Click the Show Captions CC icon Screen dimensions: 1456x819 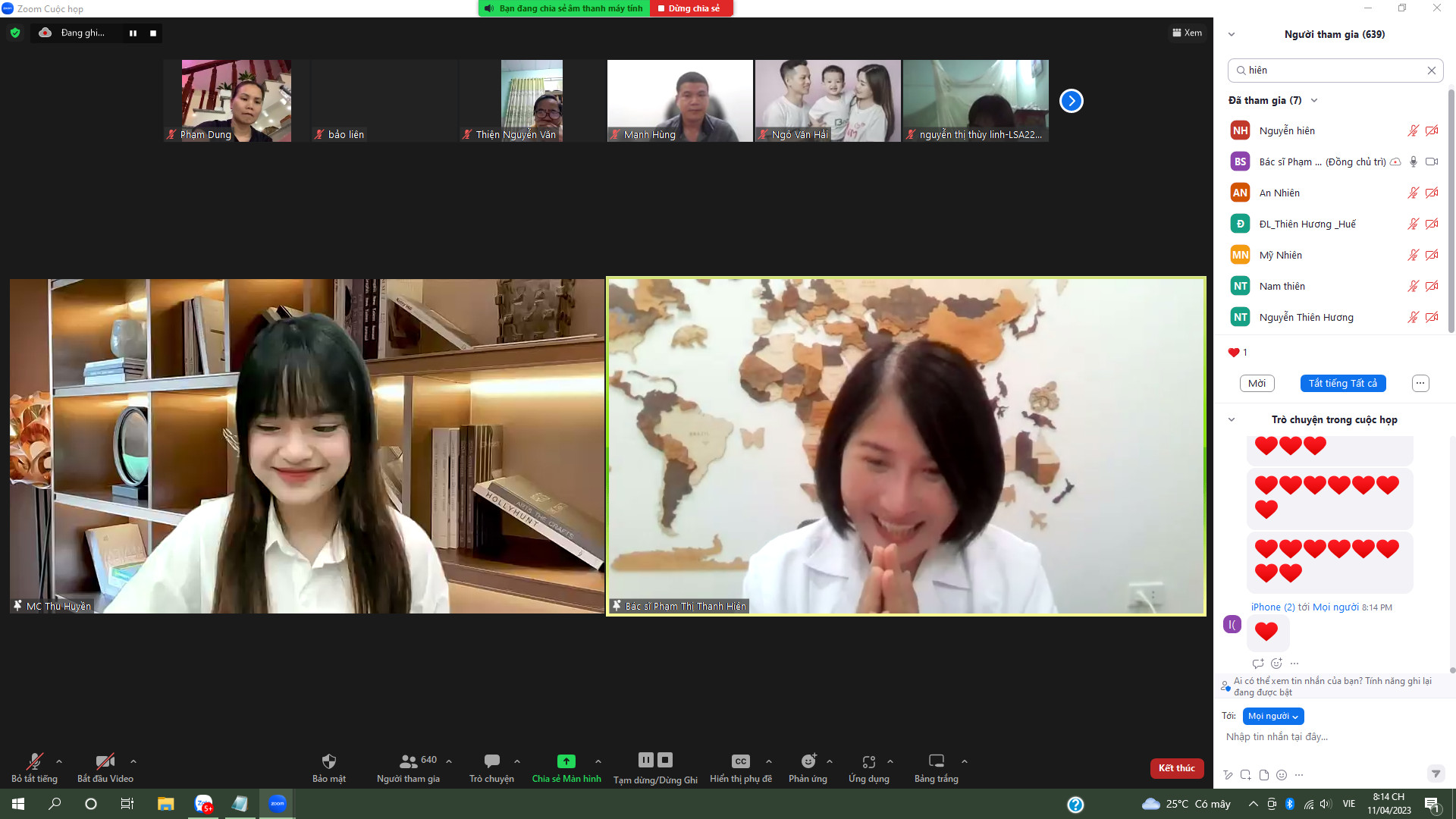[x=740, y=761]
